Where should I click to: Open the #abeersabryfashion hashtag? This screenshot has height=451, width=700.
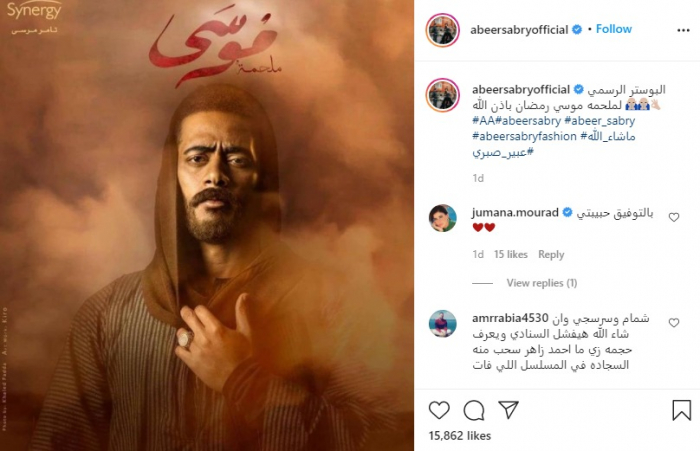(525, 136)
